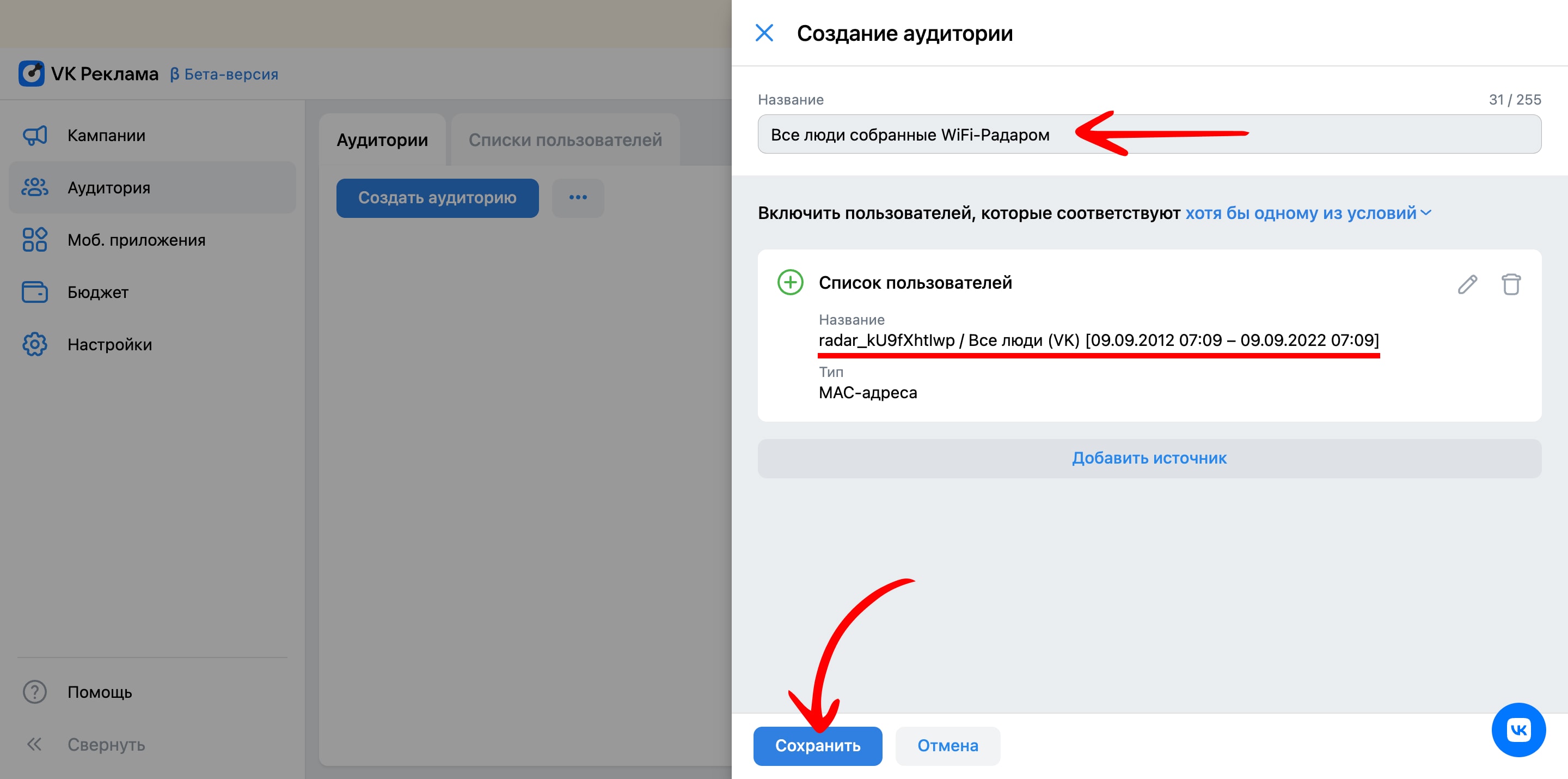Save the audience with Сохранить
The image size is (1568, 779).
click(817, 746)
